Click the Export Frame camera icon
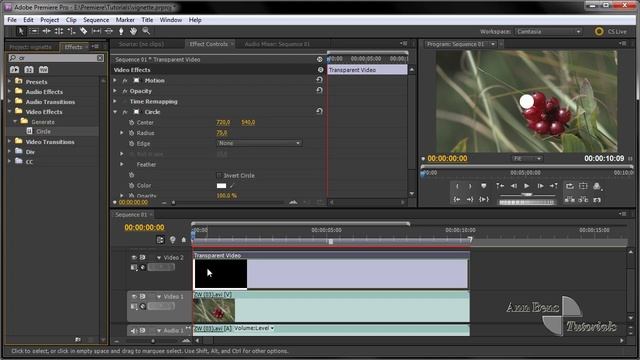 (597, 200)
